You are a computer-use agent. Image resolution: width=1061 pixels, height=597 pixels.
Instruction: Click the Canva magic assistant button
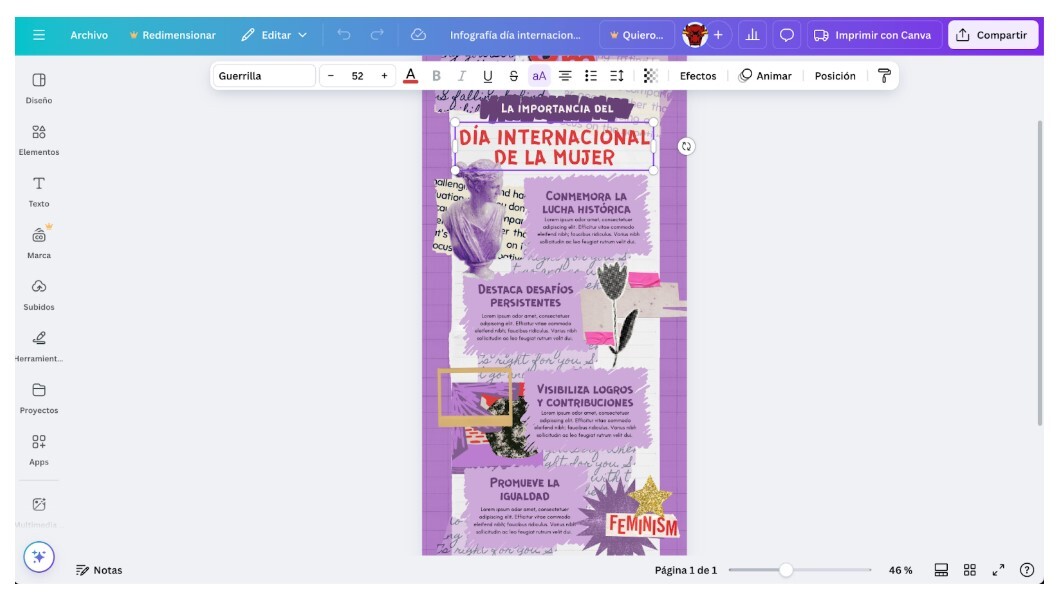(39, 557)
